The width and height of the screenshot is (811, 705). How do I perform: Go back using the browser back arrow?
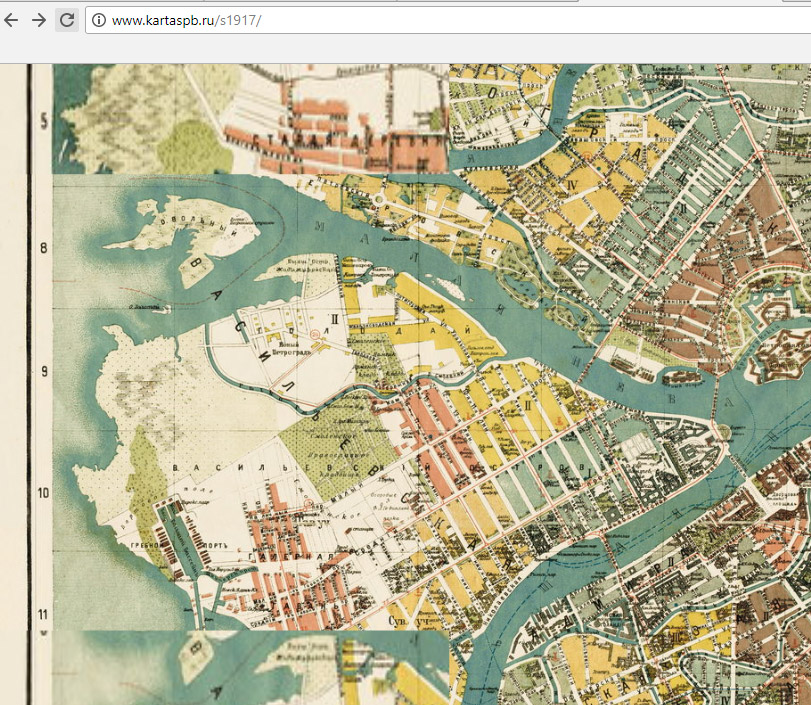click(x=11, y=20)
